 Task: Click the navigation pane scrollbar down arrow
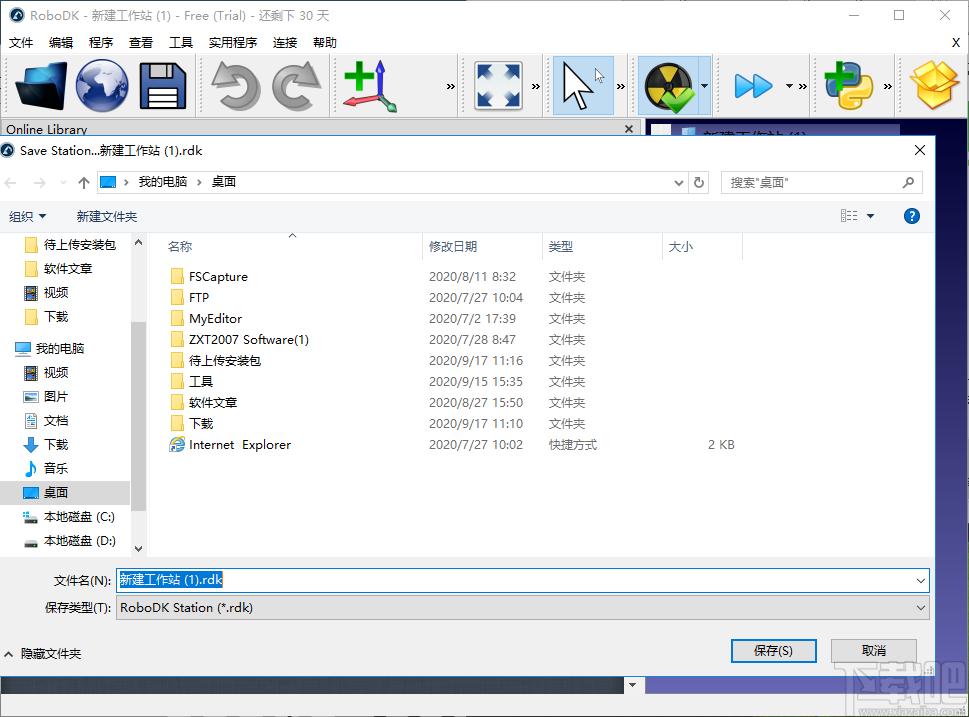tap(138, 548)
